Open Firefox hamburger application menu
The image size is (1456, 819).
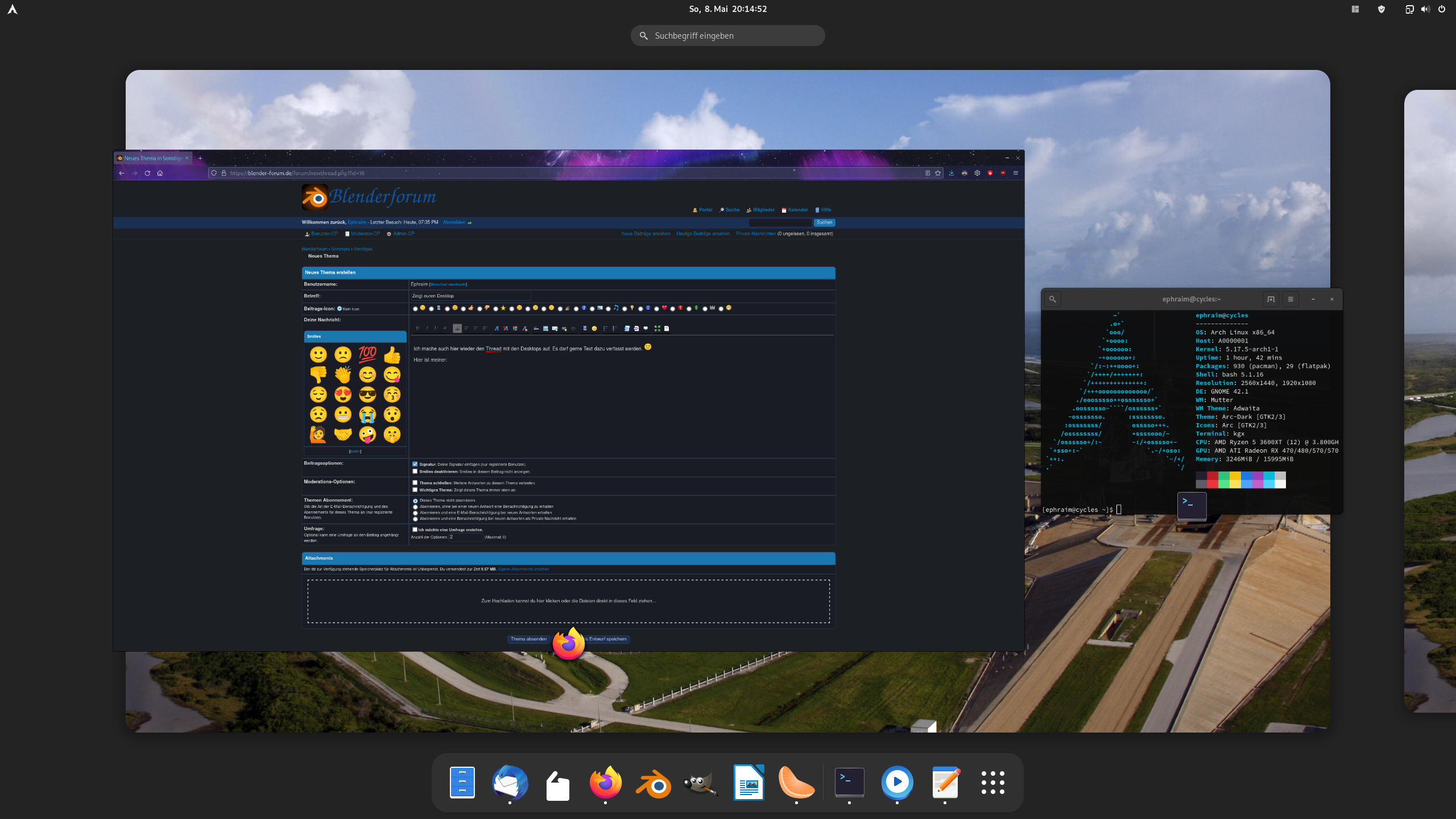(x=1016, y=173)
